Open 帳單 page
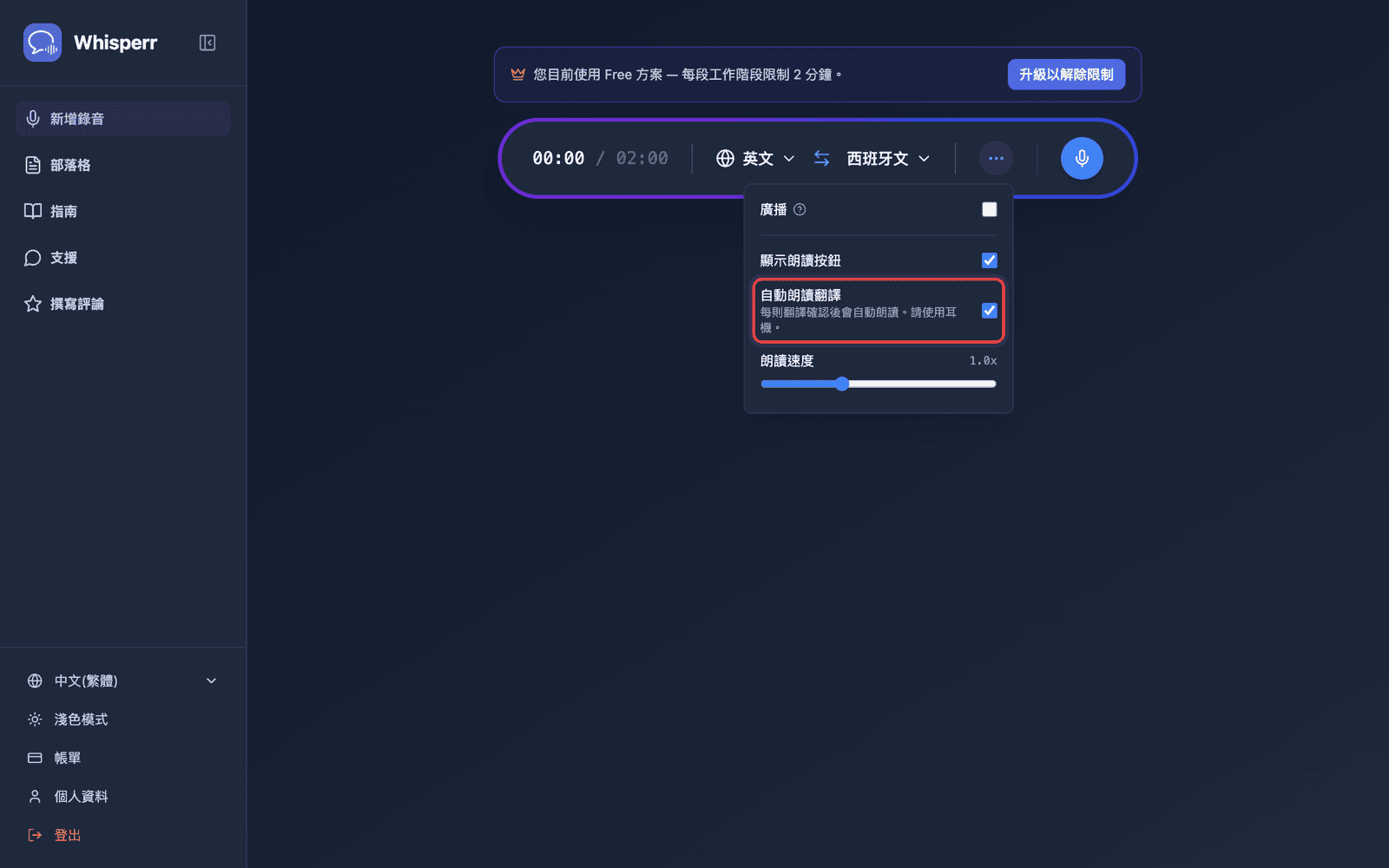The image size is (1389, 868). (x=122, y=758)
